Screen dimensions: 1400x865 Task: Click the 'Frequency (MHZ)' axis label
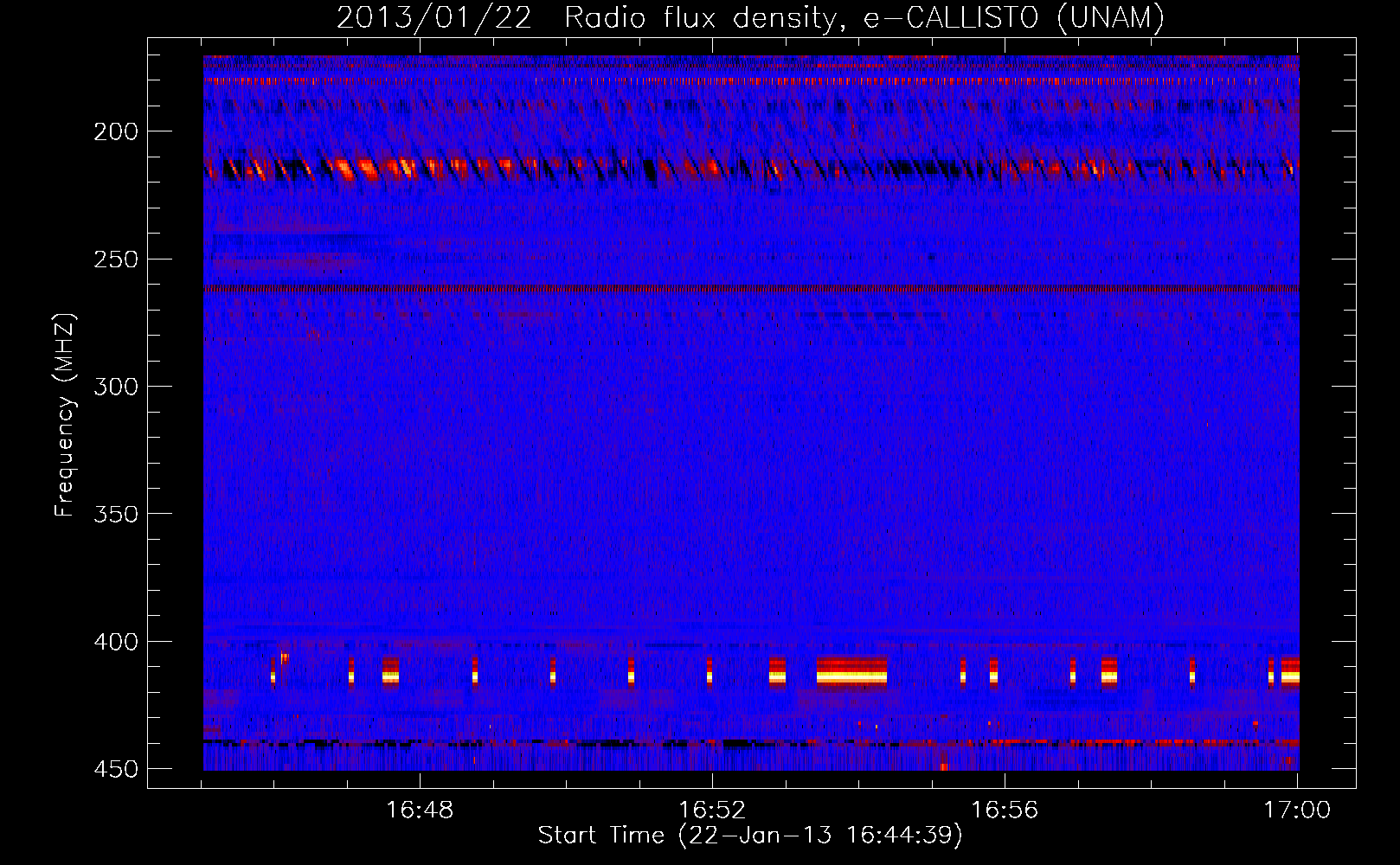[x=65, y=415]
